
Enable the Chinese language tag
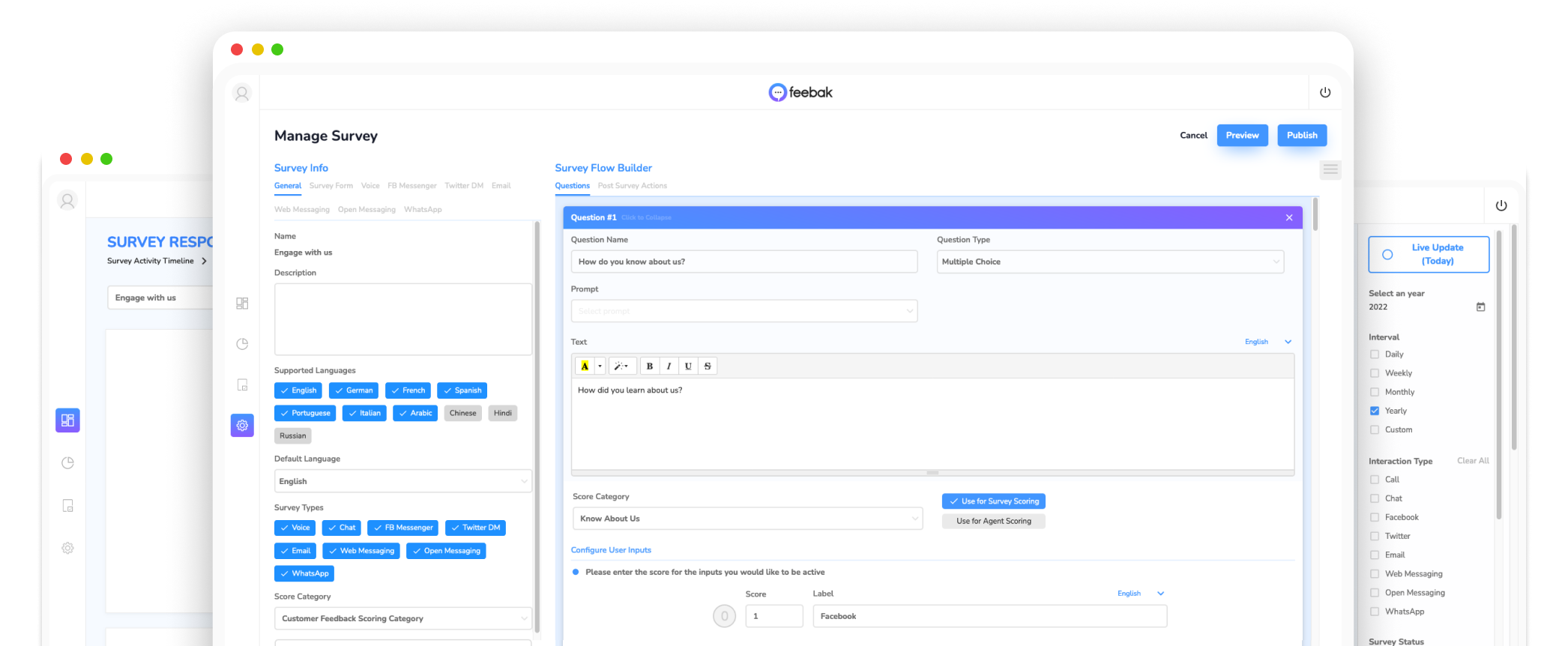coord(463,413)
